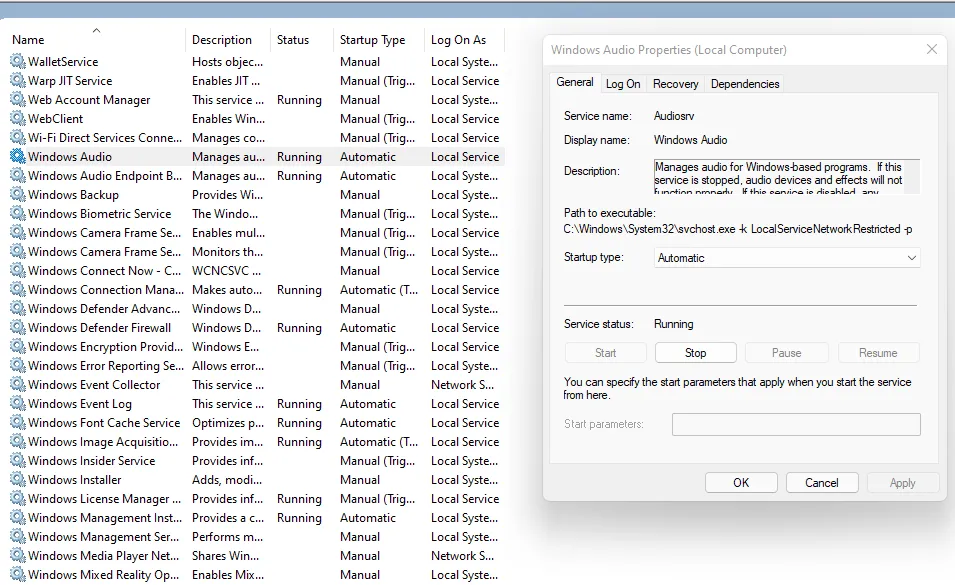This screenshot has width=955, height=585.
Task: Open the Dependencies tab
Action: pos(745,84)
